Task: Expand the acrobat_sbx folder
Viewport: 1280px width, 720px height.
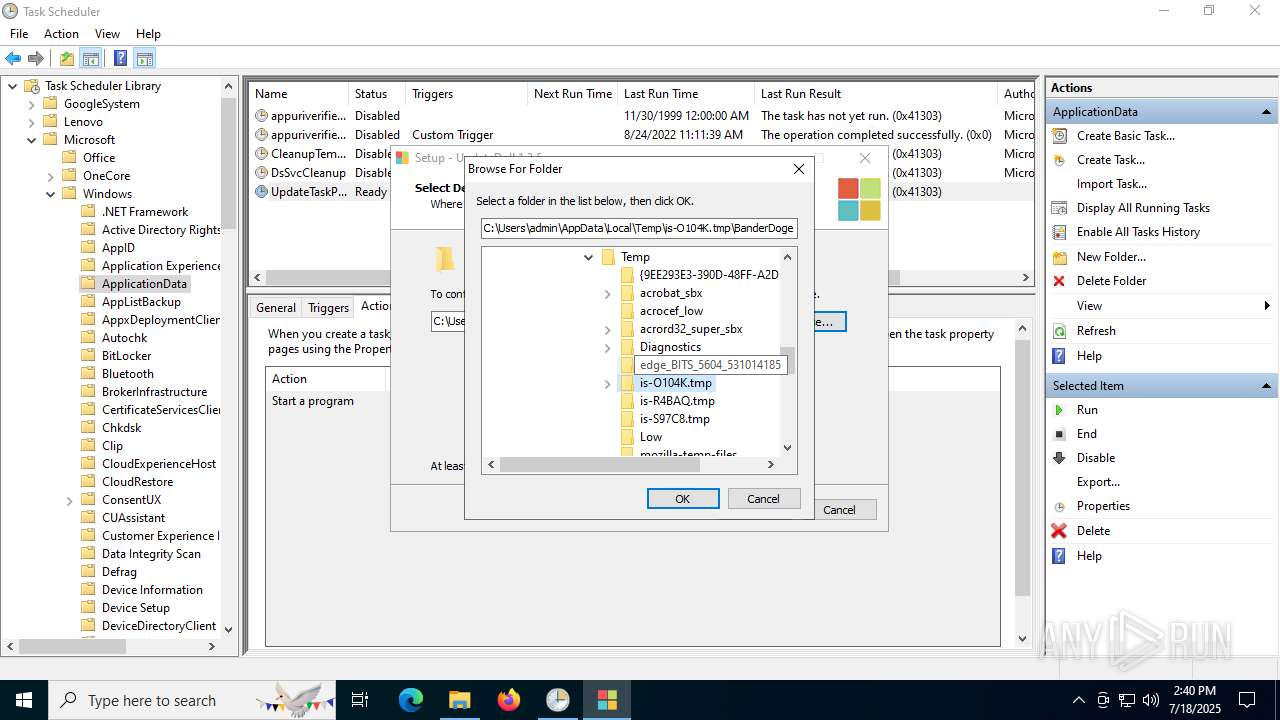Action: (607, 294)
